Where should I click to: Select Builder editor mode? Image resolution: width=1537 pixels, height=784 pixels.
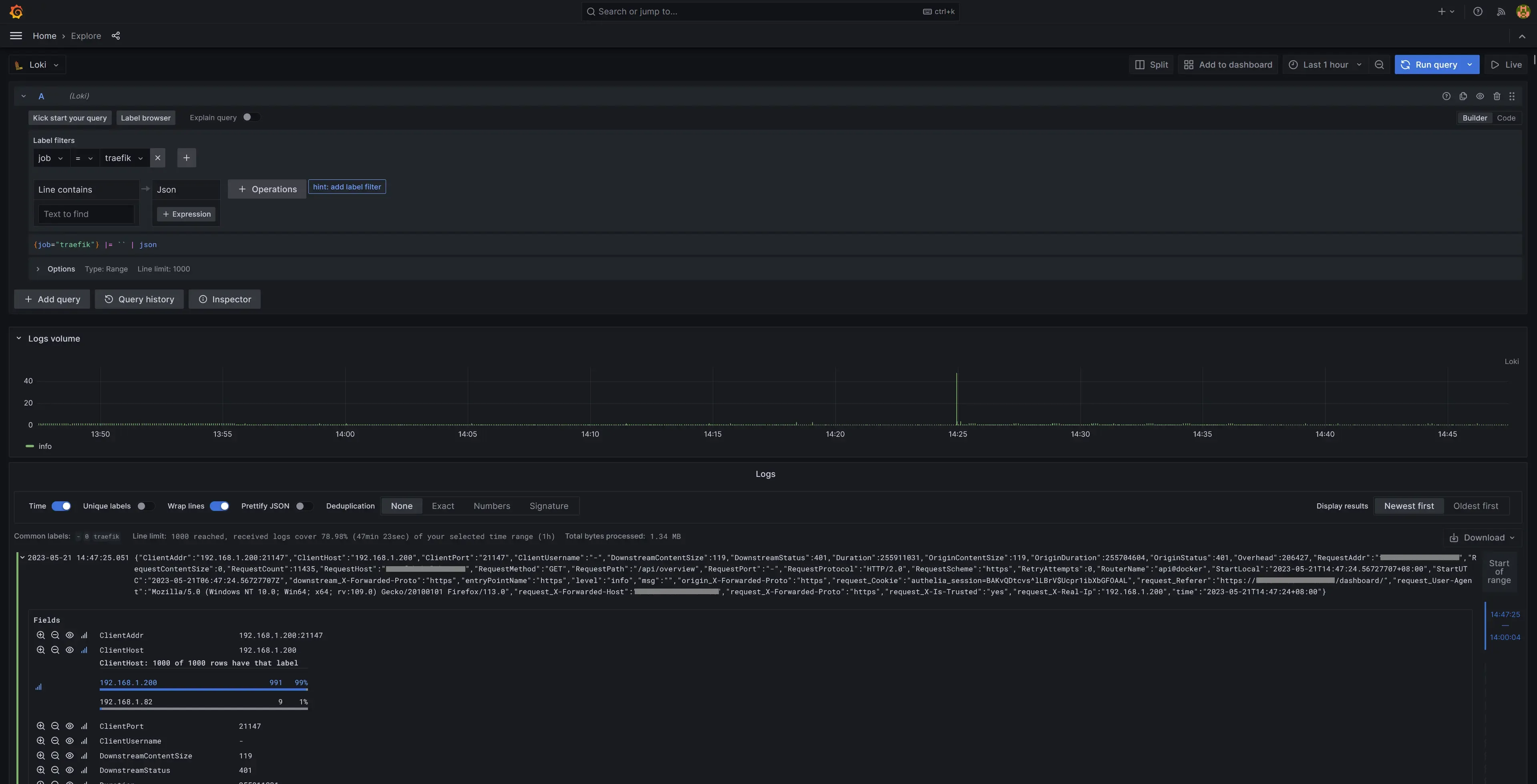click(1475, 118)
